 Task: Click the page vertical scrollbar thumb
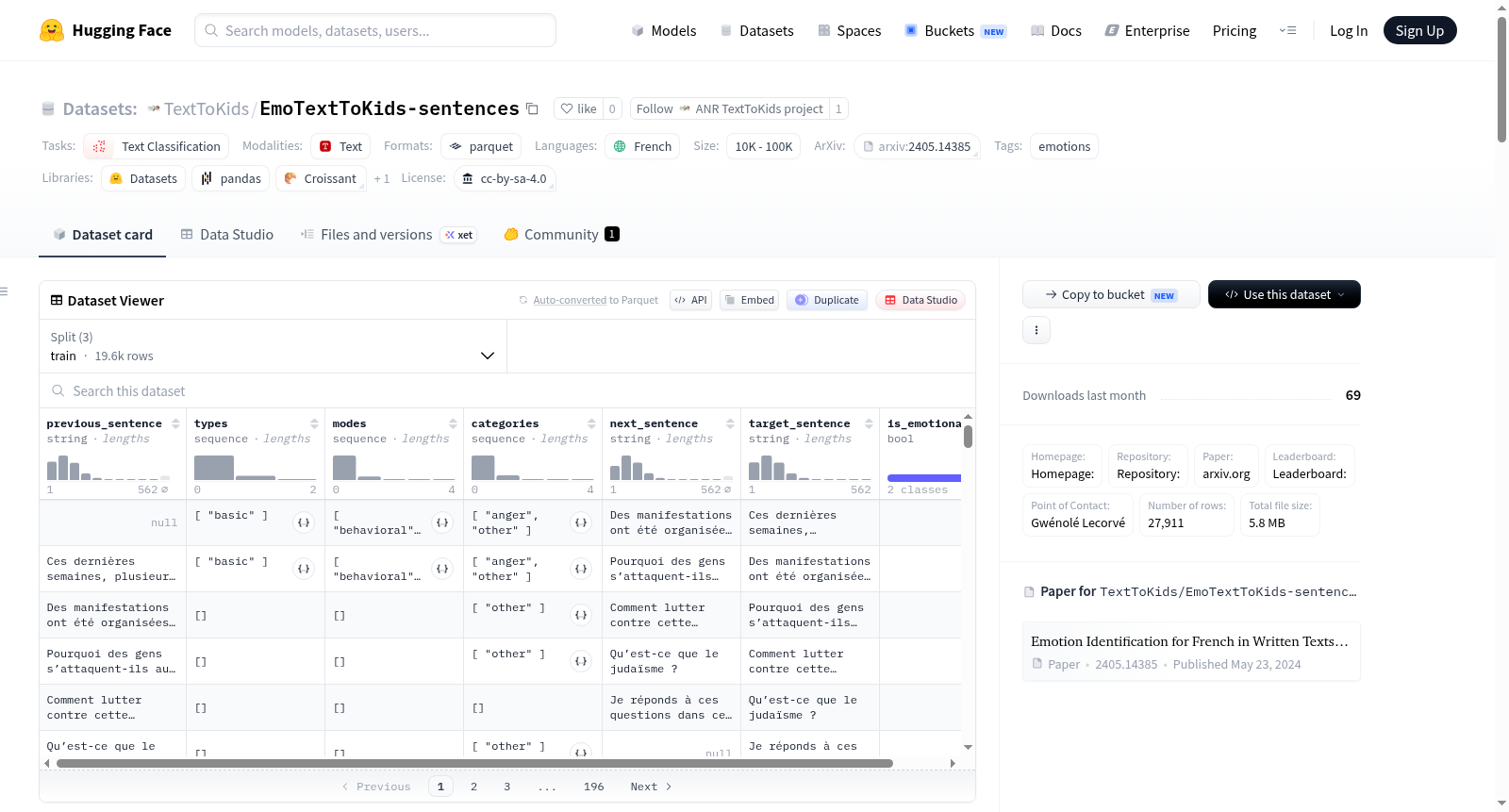point(1501,80)
